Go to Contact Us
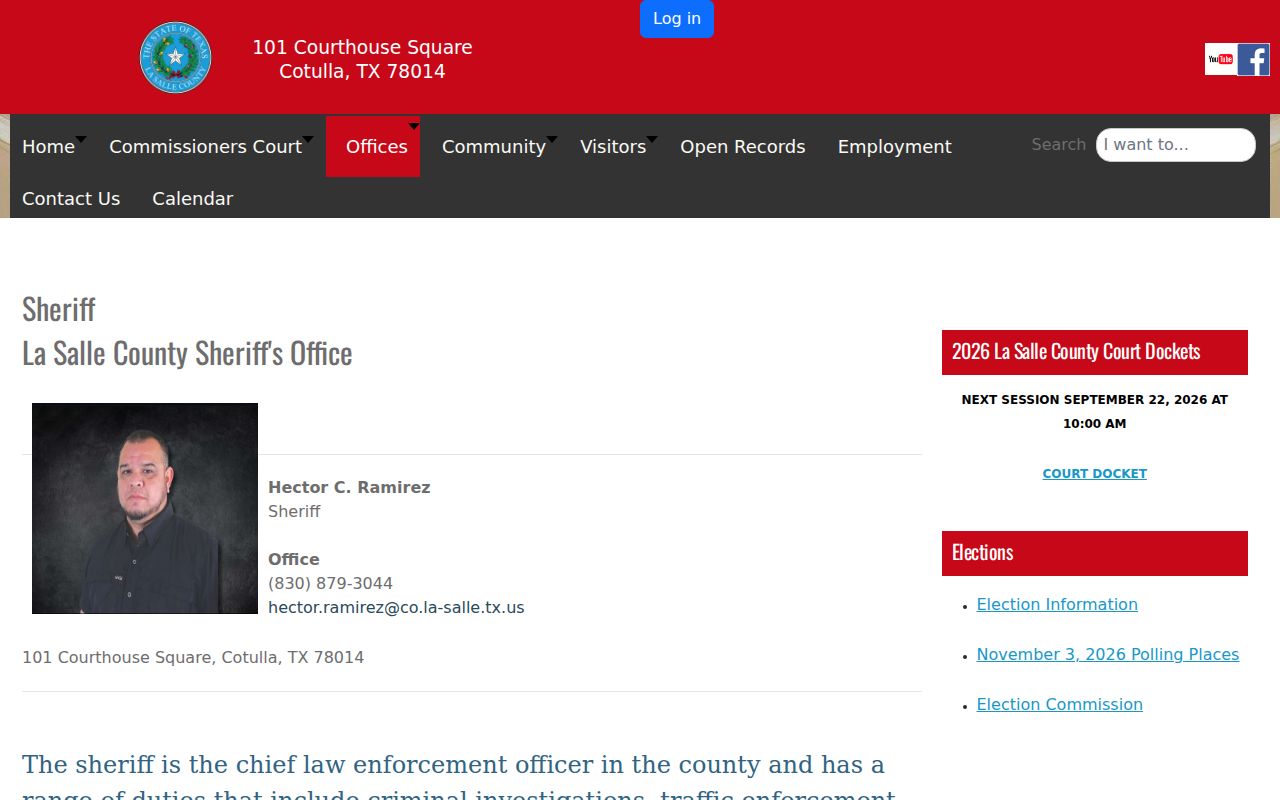1280x800 pixels. [x=71, y=199]
